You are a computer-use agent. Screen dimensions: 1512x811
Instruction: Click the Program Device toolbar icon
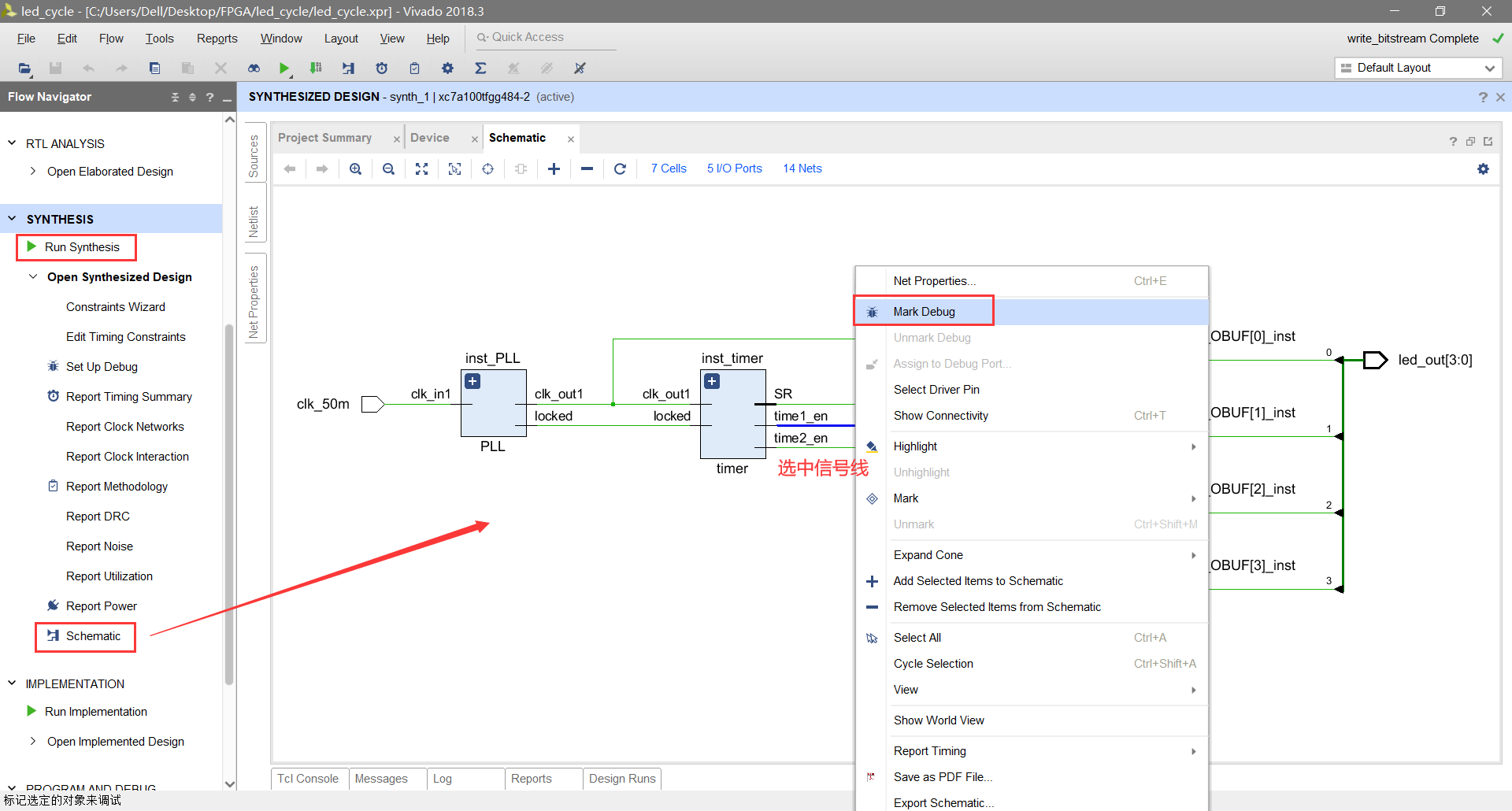[x=316, y=69]
